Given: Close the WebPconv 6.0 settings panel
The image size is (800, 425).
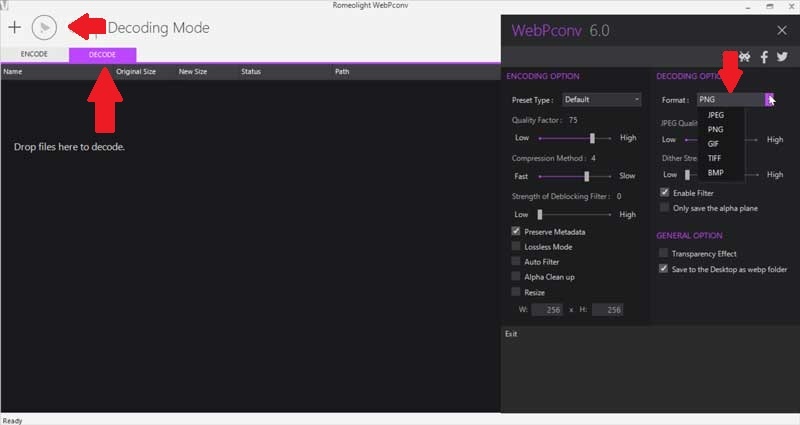Looking at the screenshot, I should 782,31.
